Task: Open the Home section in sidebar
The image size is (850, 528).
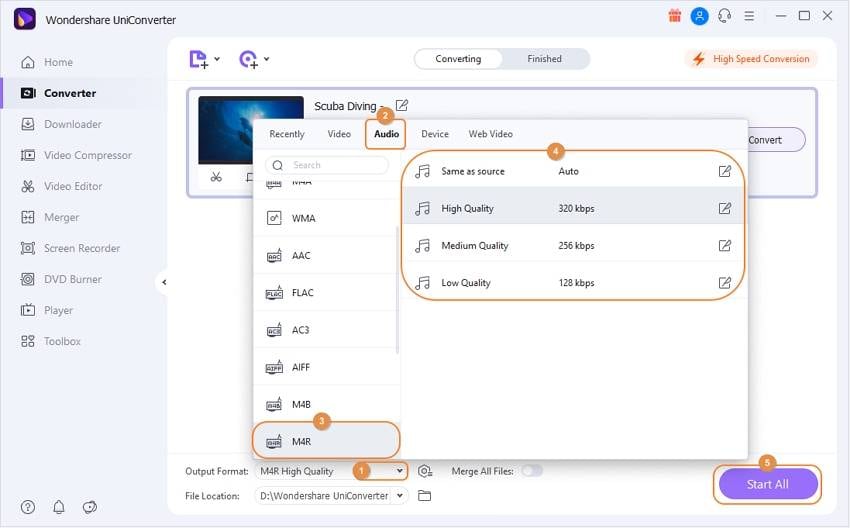Action: click(47, 62)
